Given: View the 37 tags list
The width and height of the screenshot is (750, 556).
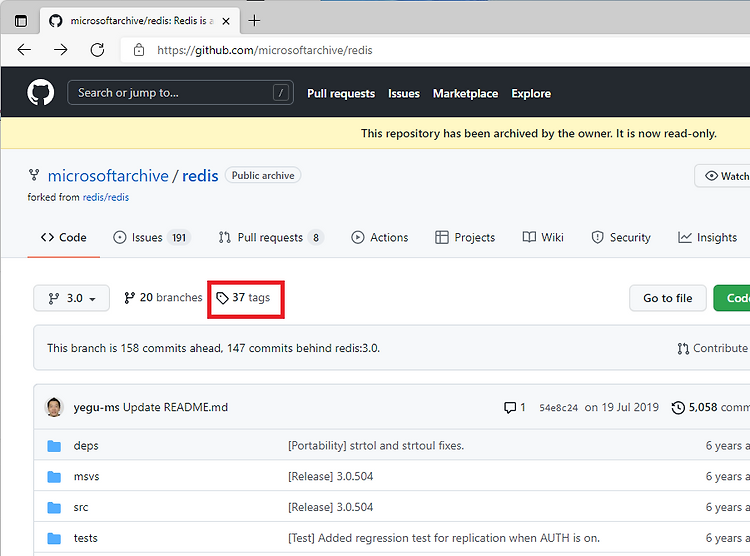Looking at the screenshot, I should 243,298.
